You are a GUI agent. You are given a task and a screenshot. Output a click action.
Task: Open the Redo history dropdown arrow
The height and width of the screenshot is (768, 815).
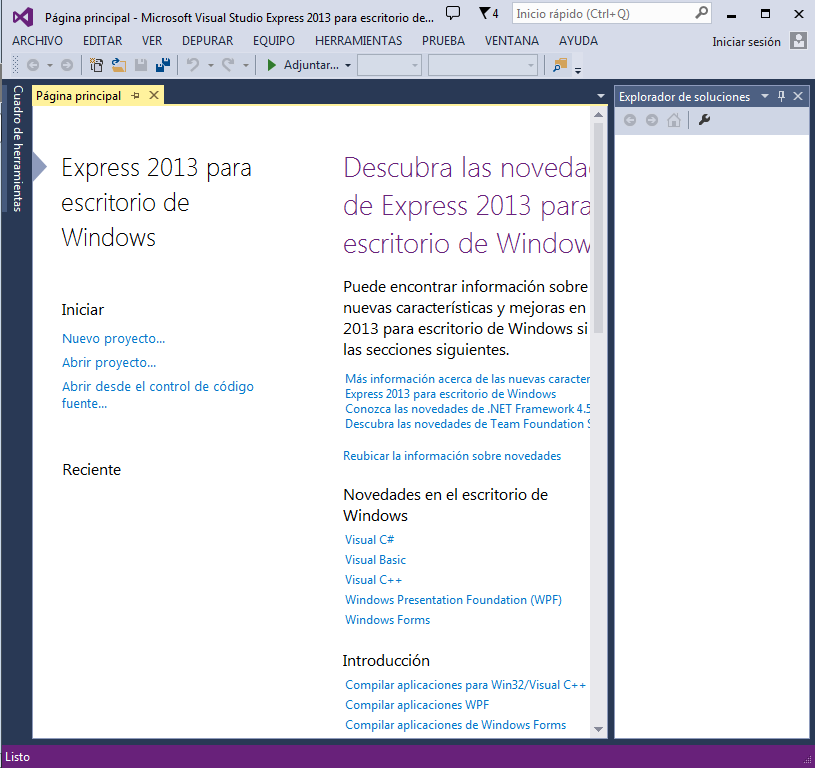[x=246, y=65]
